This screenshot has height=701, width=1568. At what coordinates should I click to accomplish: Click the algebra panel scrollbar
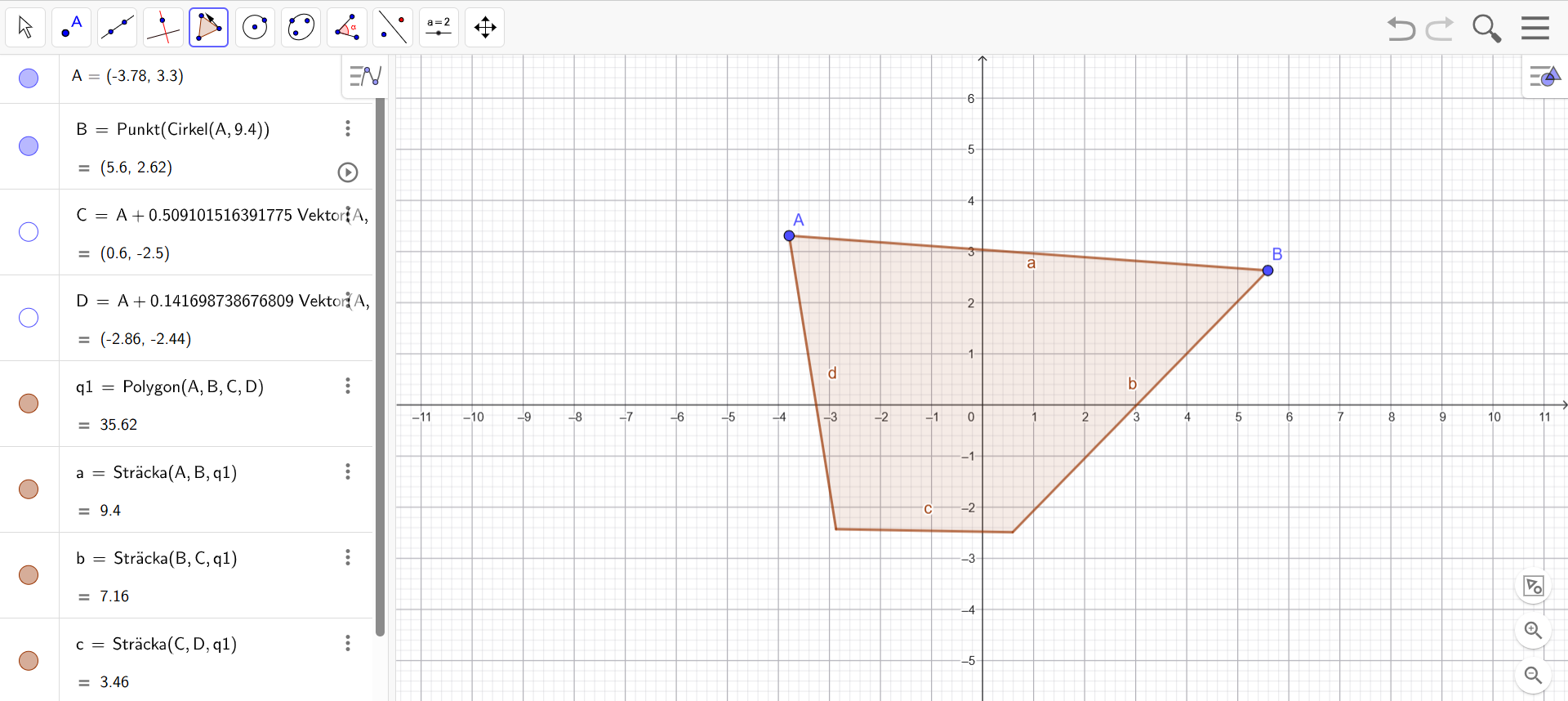(380, 366)
